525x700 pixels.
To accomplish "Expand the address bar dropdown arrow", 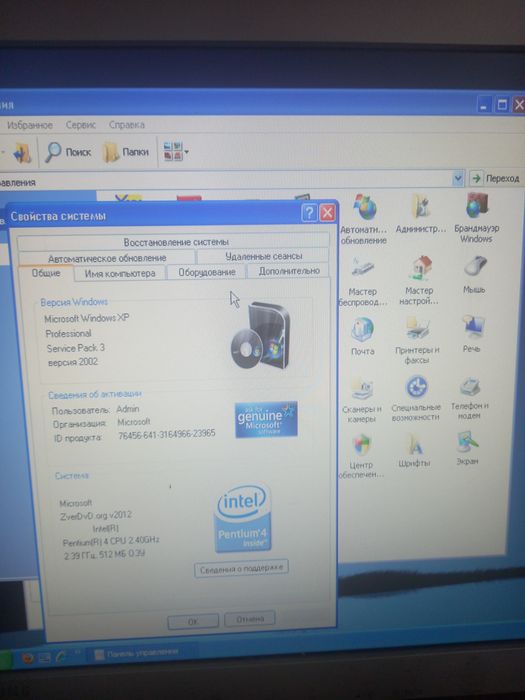I will (458, 179).
